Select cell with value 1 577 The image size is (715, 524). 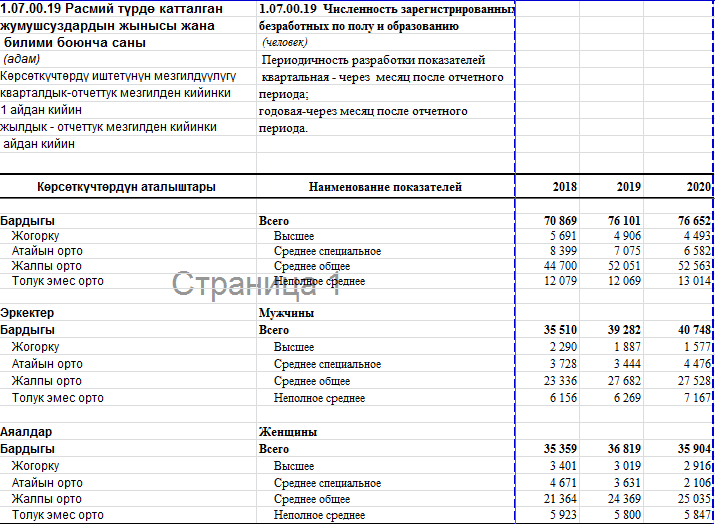tap(678, 347)
